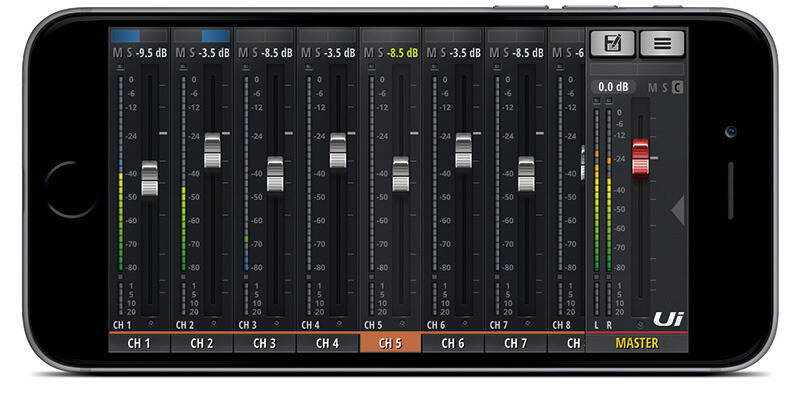This screenshot has width=800, height=395.
Task: Mute channel 4 with M button
Action: point(306,53)
